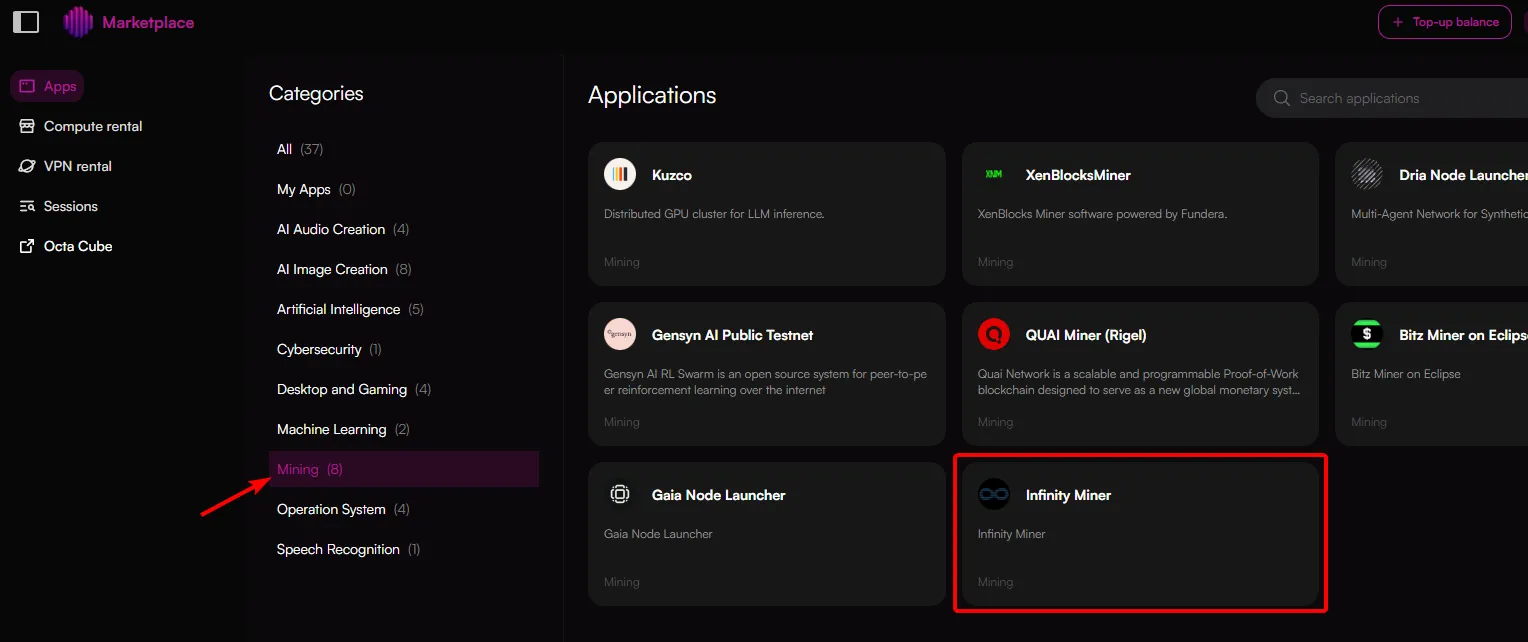Click the QUAI Miner red icon
The height and width of the screenshot is (642, 1528).
pyautogui.click(x=994, y=334)
